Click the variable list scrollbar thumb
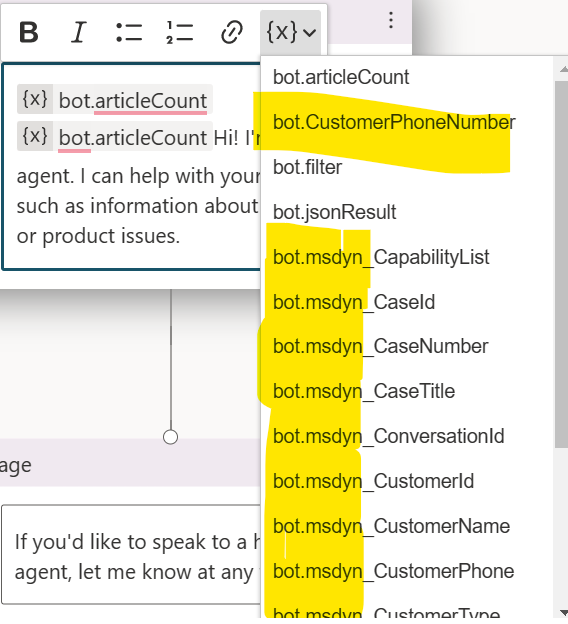This screenshot has width=568, height=624. pyautogui.click(x=561, y=264)
